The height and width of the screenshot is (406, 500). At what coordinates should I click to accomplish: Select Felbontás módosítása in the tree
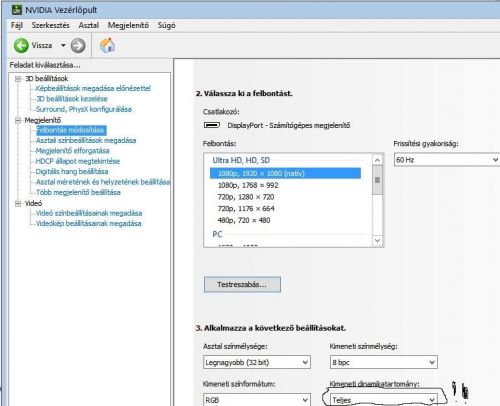71,130
